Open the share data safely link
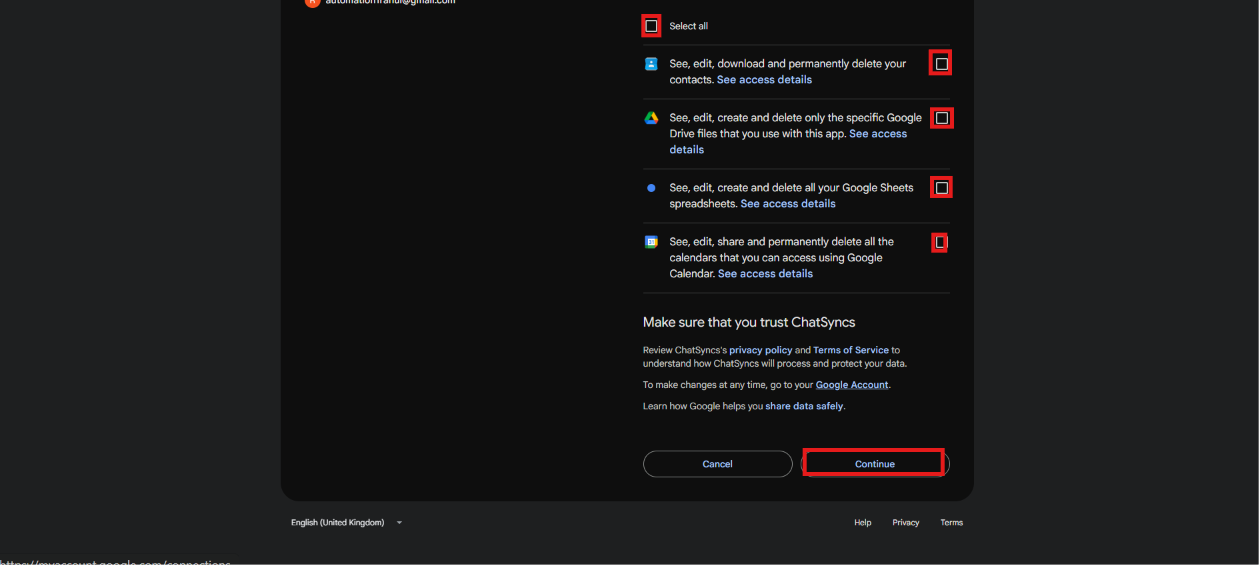Image resolution: width=1259 pixels, height=565 pixels. point(804,406)
